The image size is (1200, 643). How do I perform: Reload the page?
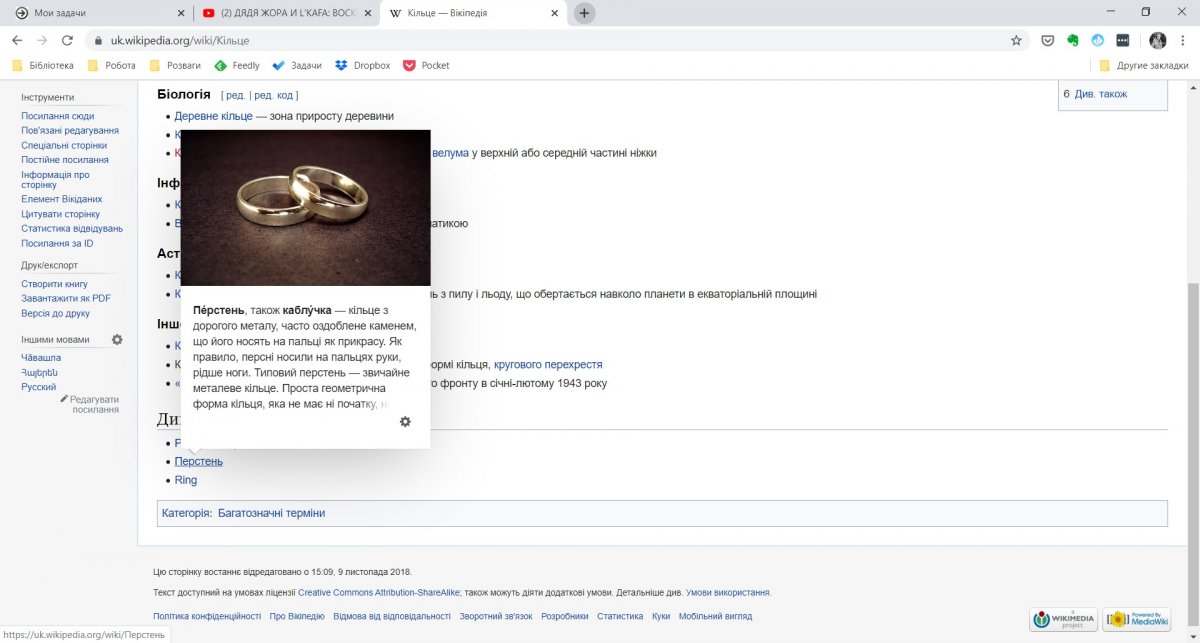pyautogui.click(x=67, y=41)
